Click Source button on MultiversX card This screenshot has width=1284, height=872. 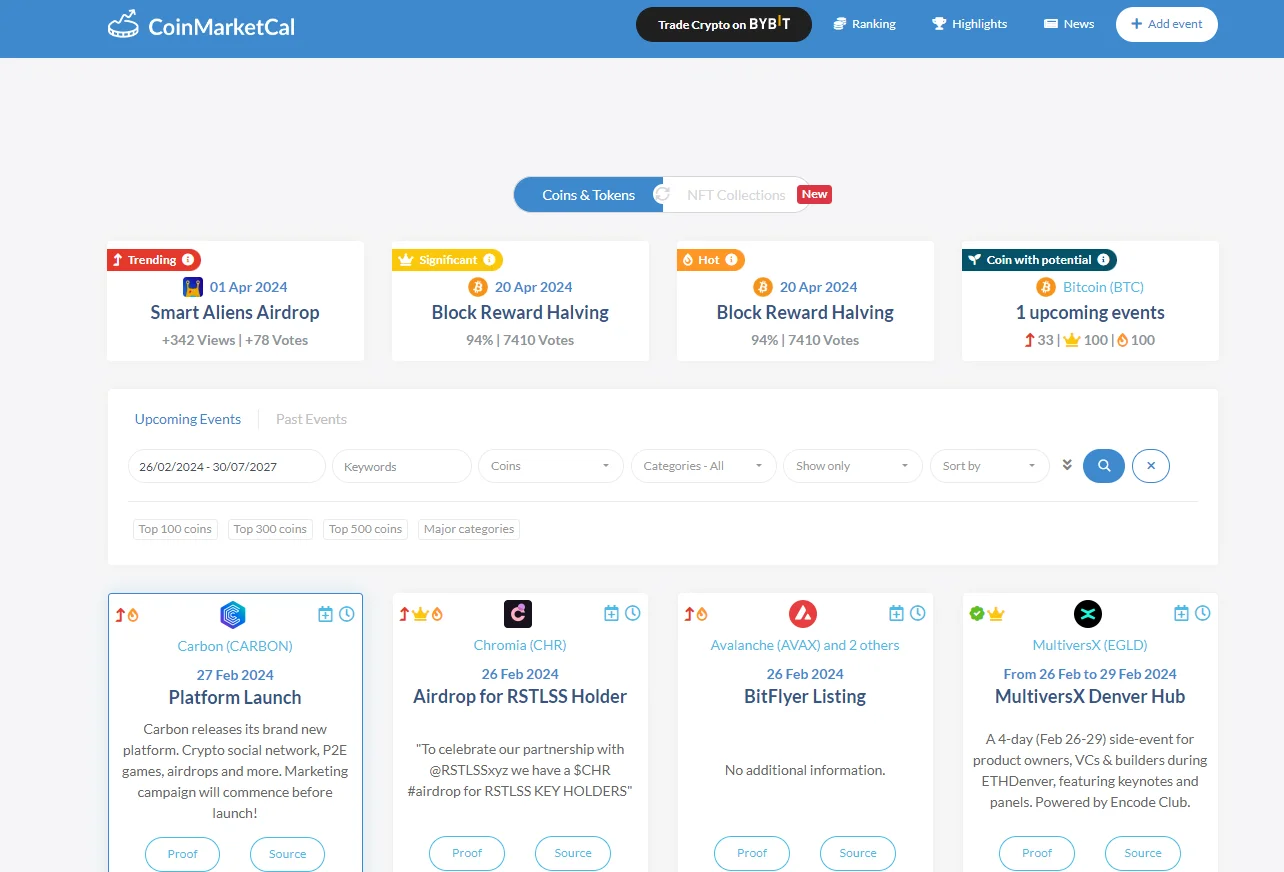pyautogui.click(x=1143, y=853)
